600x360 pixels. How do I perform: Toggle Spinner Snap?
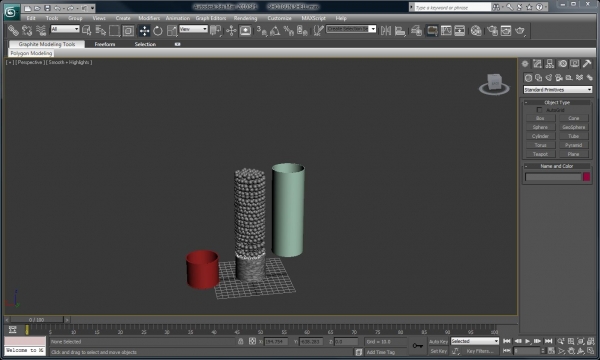point(302,31)
